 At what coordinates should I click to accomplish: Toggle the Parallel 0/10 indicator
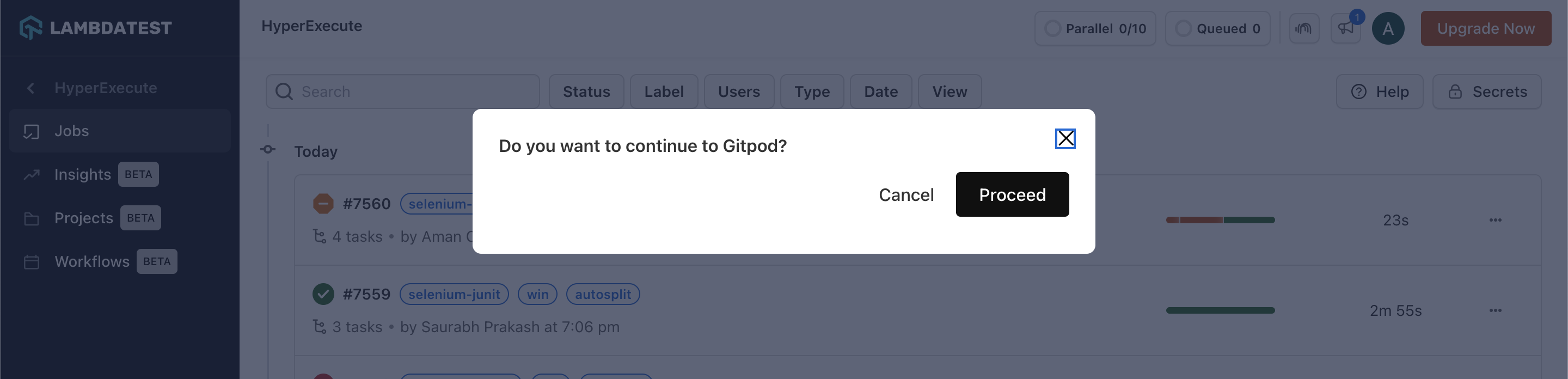[x=1094, y=28]
